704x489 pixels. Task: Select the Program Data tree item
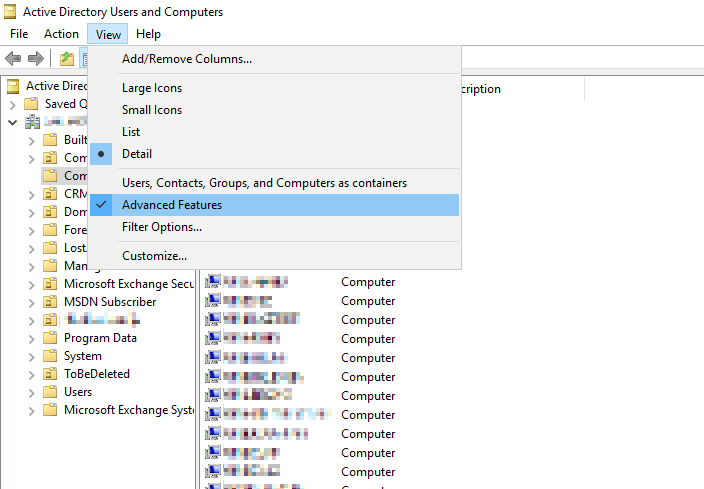point(100,338)
